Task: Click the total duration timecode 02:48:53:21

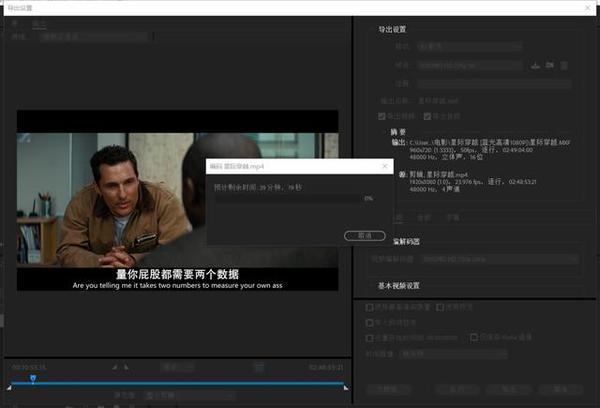Action: 326,367
